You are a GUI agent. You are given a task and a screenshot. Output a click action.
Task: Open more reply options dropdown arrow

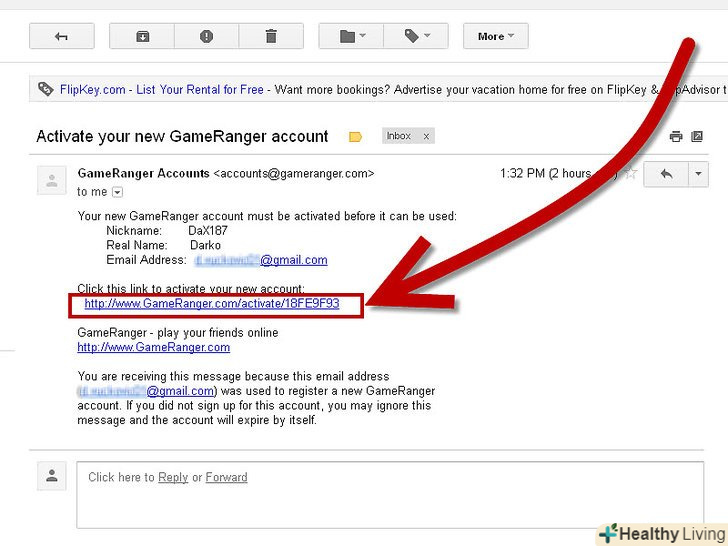[698, 174]
